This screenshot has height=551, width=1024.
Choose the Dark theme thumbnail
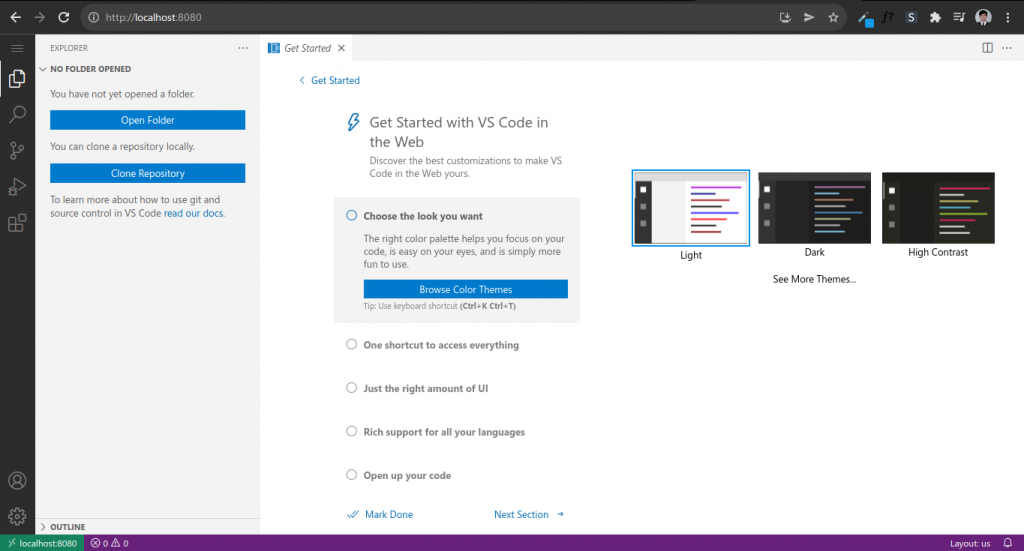tap(814, 208)
